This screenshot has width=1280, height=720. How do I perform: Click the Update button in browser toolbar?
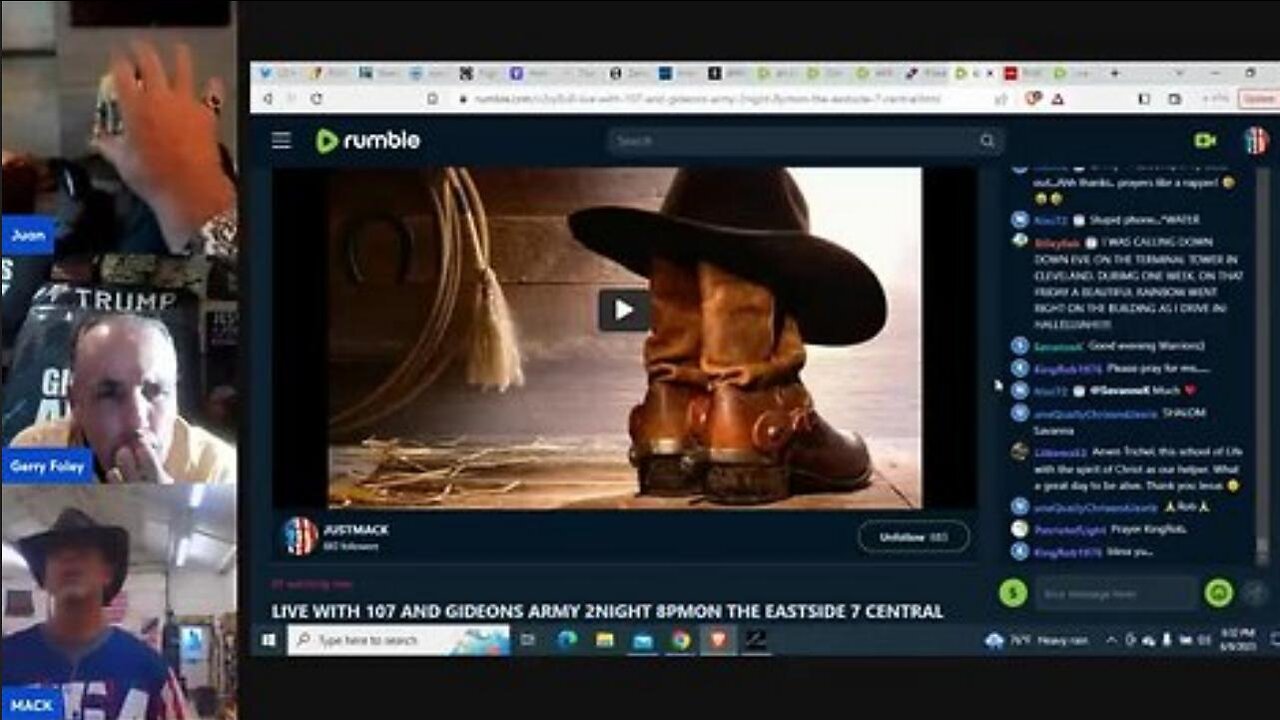tap(1259, 99)
